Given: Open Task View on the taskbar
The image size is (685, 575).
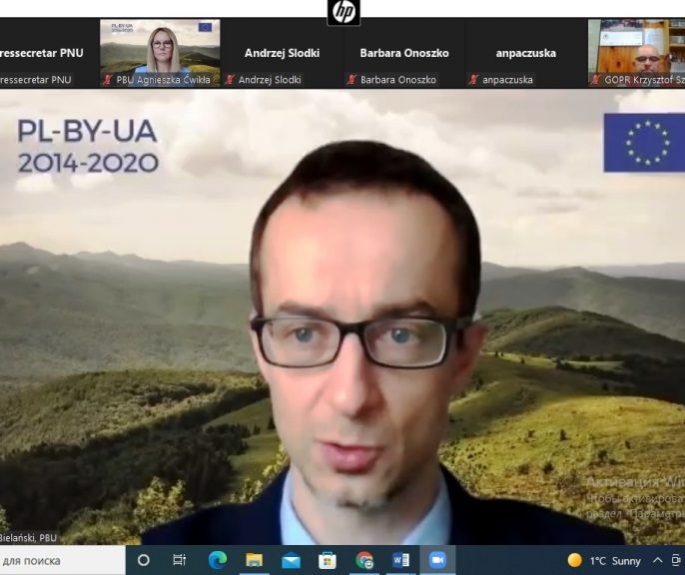Looking at the screenshot, I should pos(180,560).
